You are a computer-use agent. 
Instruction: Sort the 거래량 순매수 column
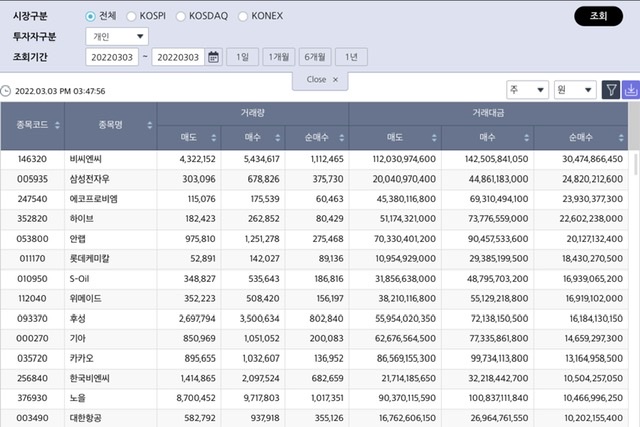(x=342, y=137)
